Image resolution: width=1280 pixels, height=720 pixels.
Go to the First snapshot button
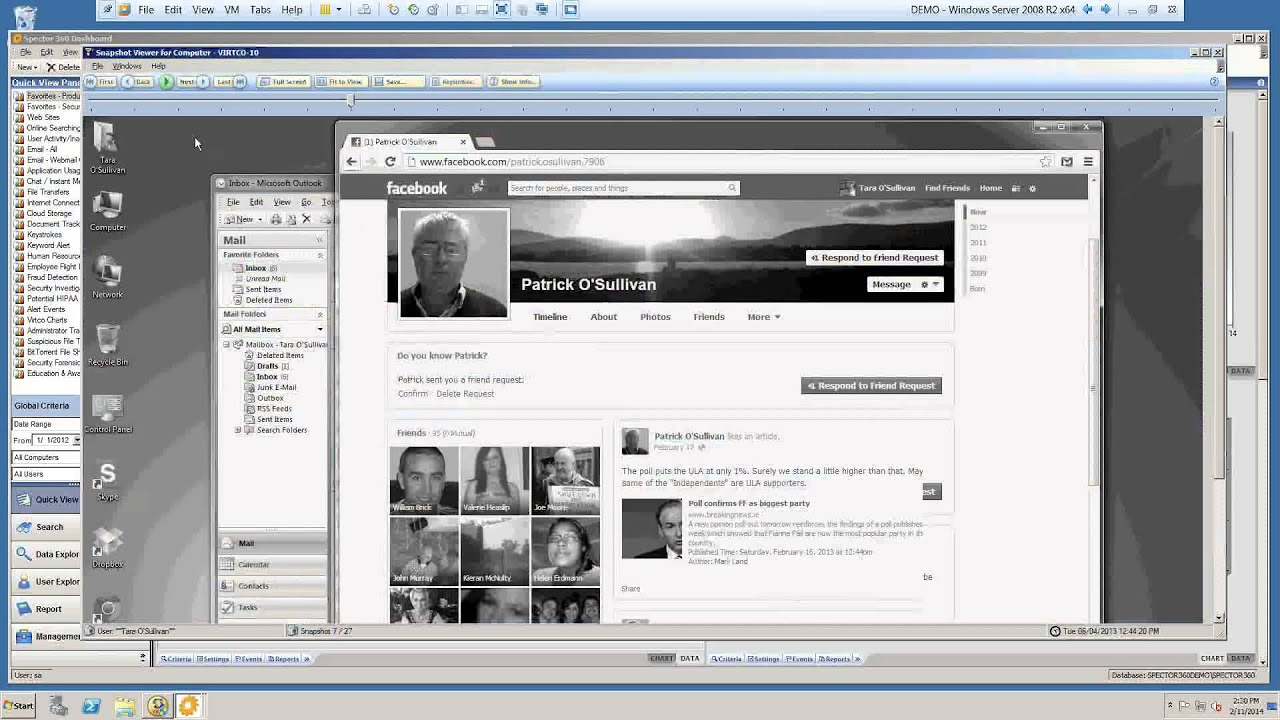[100, 82]
